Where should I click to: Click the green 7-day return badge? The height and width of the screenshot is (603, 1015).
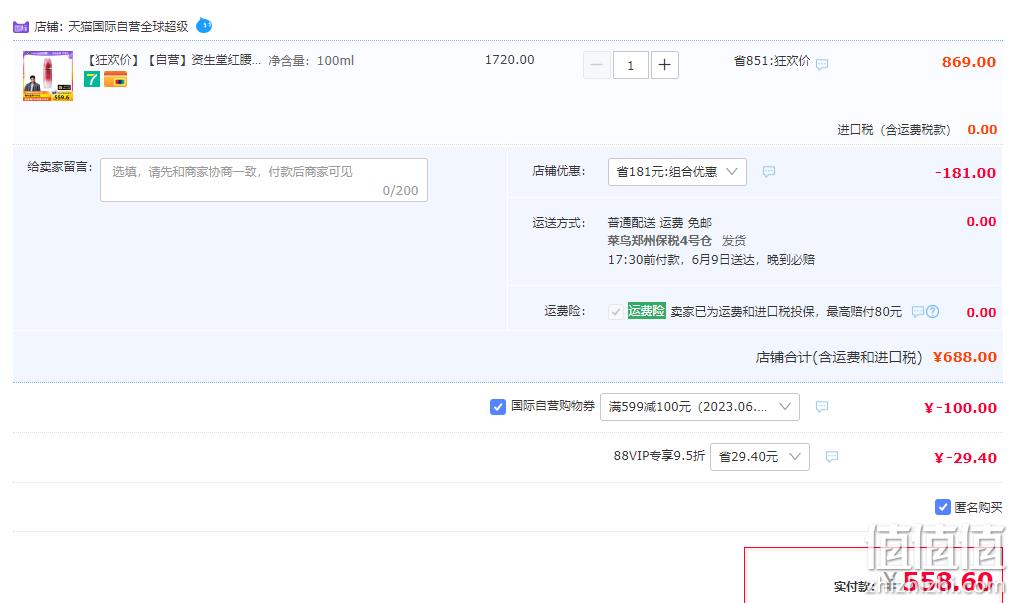[92, 79]
